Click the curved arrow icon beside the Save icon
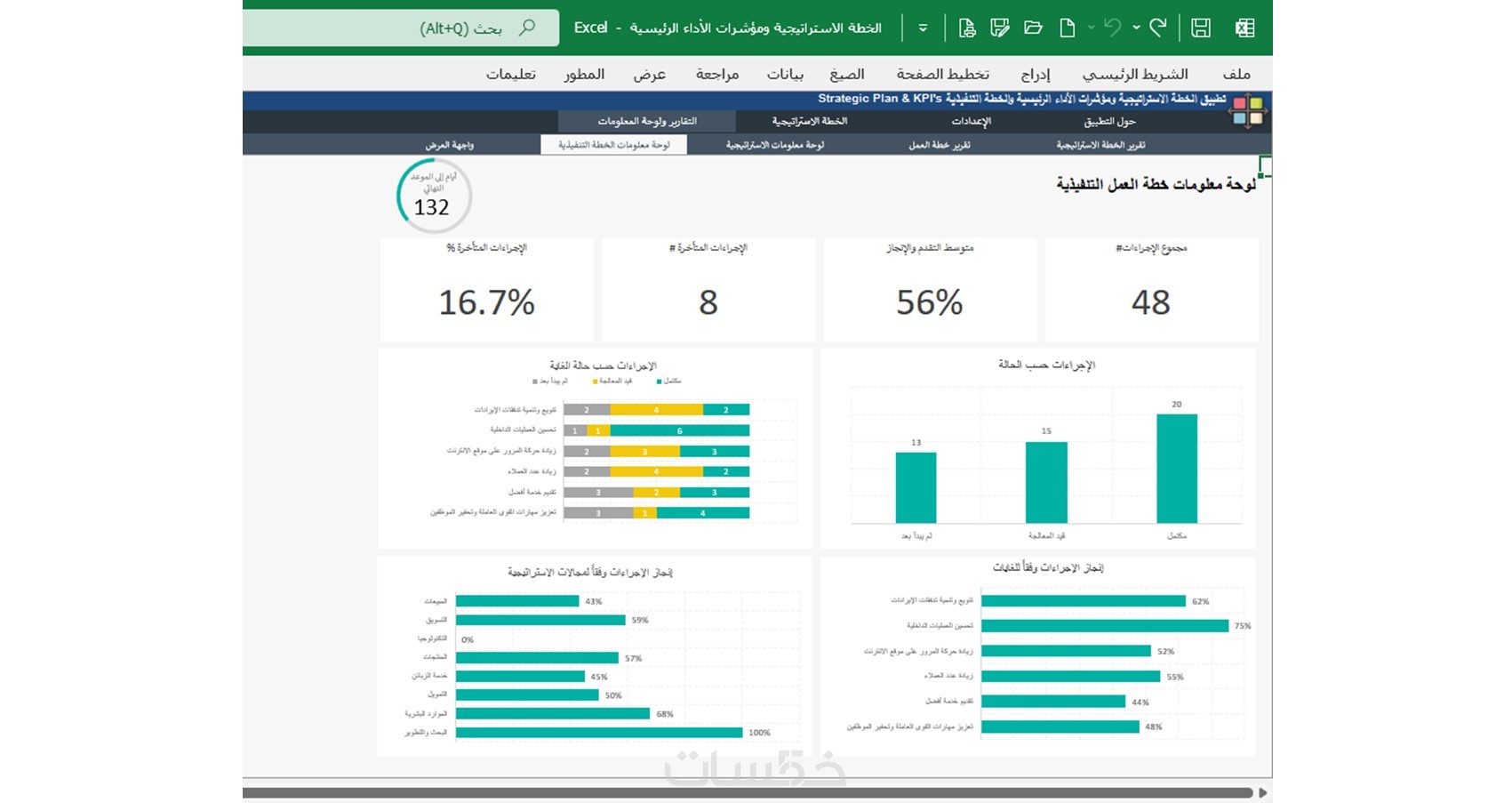 click(x=1157, y=28)
